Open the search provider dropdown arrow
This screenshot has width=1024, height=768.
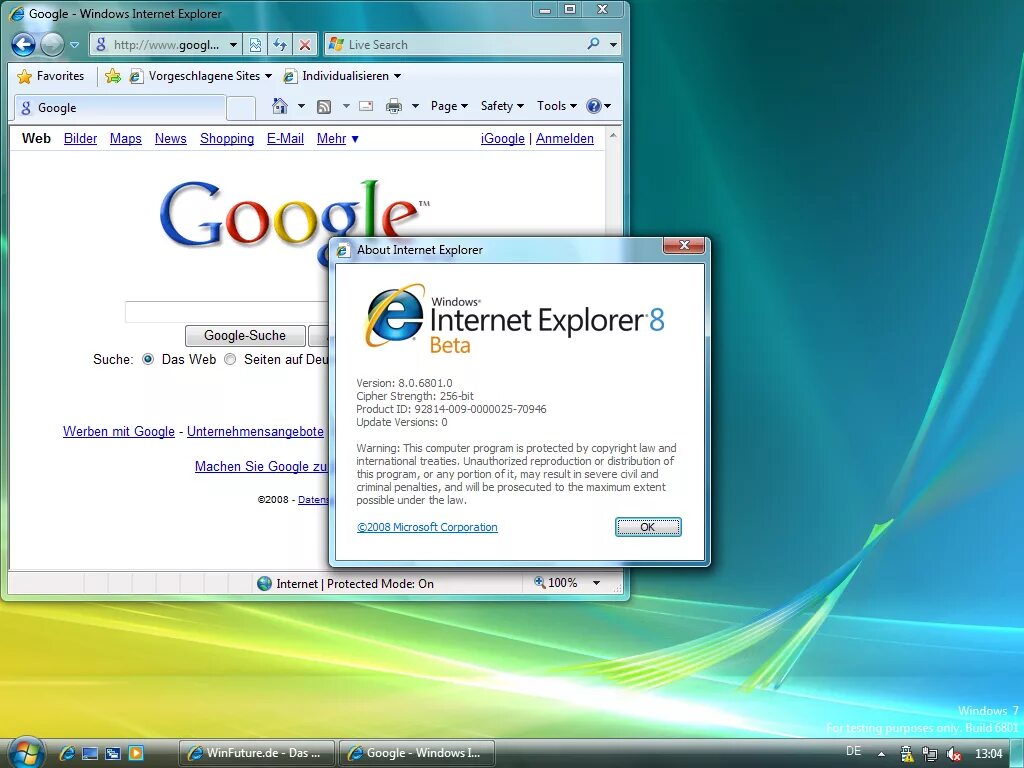pos(613,44)
